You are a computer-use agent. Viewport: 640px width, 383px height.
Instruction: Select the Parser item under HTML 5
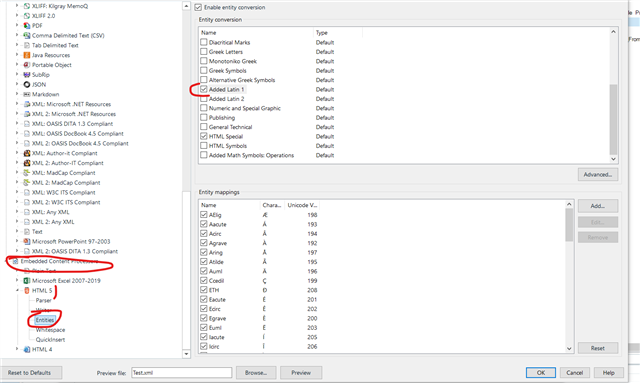point(43,300)
